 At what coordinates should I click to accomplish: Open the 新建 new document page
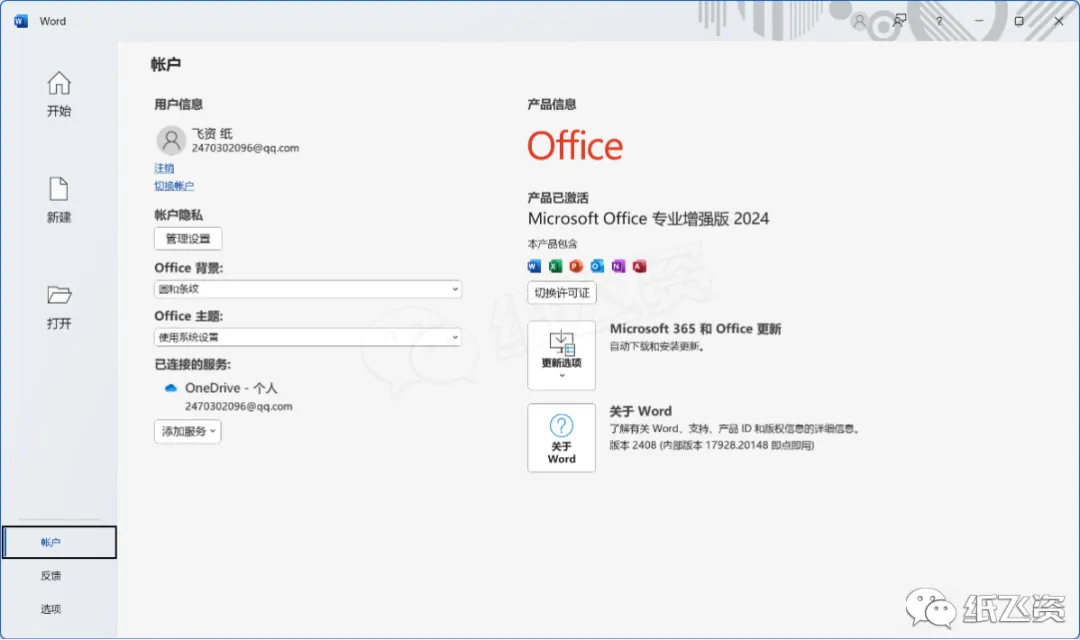59,200
